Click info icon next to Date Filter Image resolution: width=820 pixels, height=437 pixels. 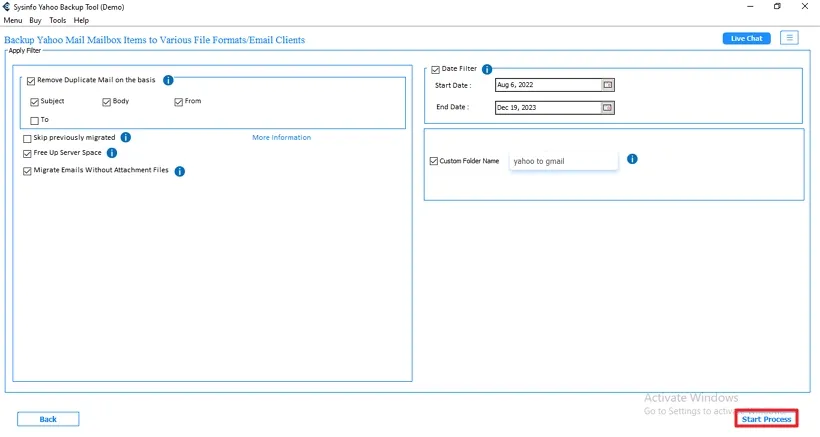[487, 69]
